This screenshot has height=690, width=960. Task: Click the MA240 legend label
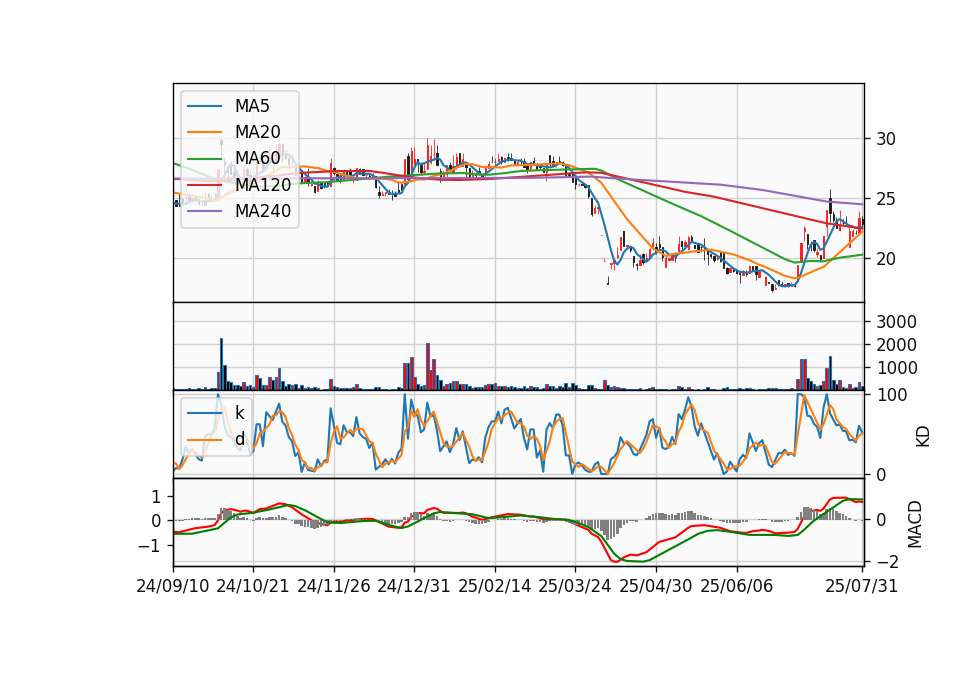pyautogui.click(x=263, y=211)
